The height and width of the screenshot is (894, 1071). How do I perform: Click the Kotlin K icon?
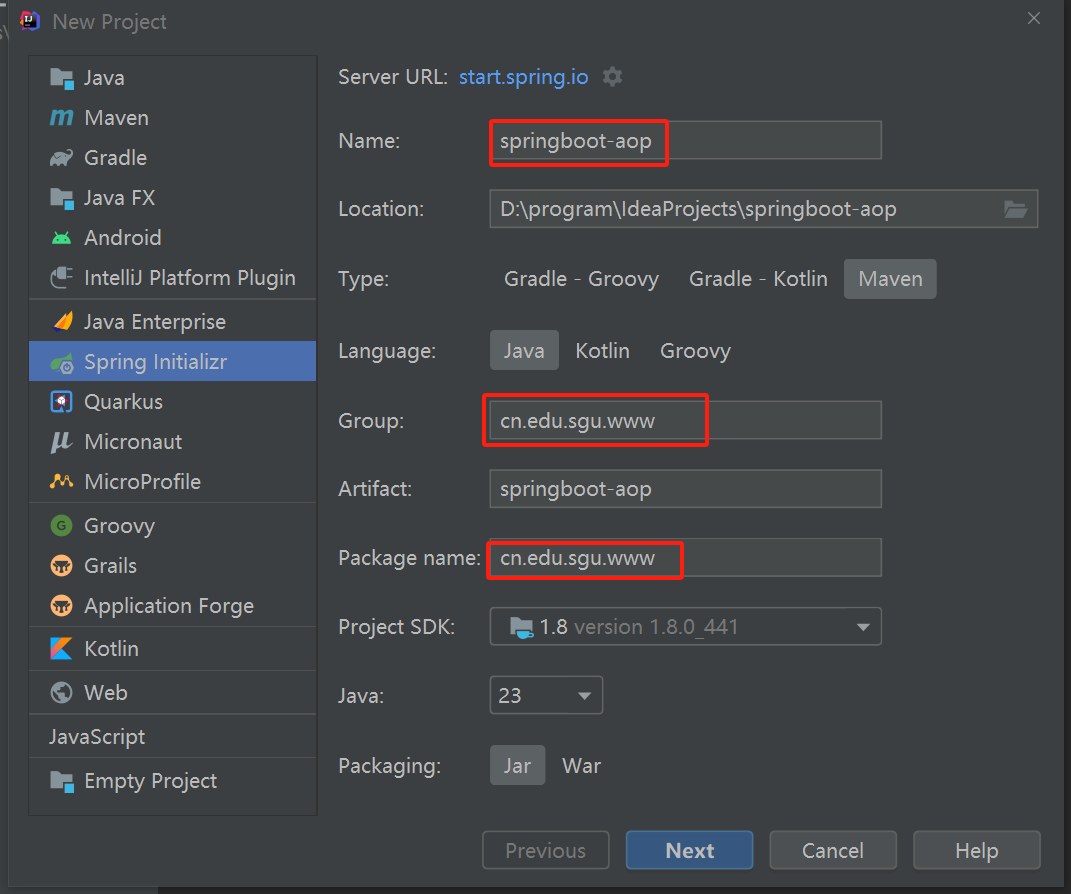click(x=61, y=649)
